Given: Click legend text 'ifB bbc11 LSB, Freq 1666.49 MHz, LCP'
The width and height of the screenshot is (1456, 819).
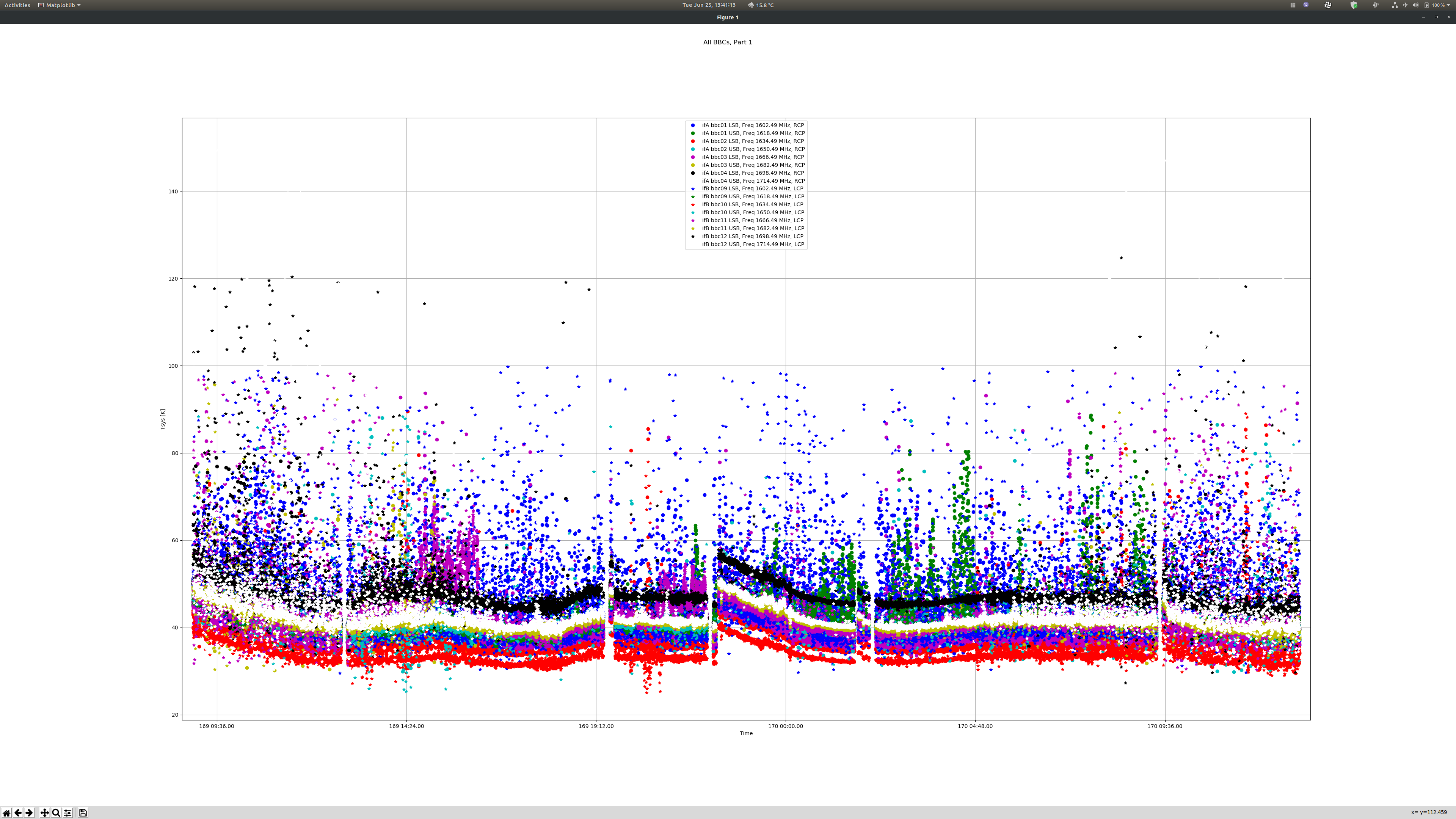Looking at the screenshot, I should [x=752, y=220].
